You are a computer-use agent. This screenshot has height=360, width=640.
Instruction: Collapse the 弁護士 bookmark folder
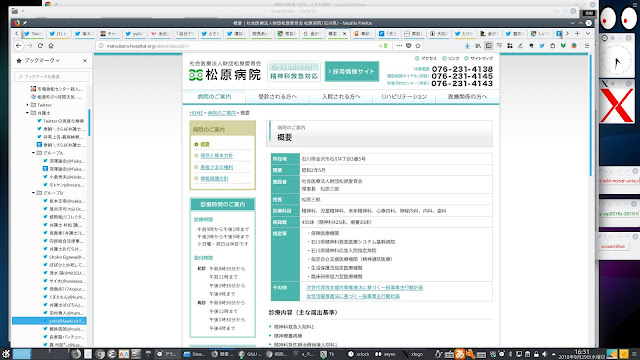click(x=28, y=113)
